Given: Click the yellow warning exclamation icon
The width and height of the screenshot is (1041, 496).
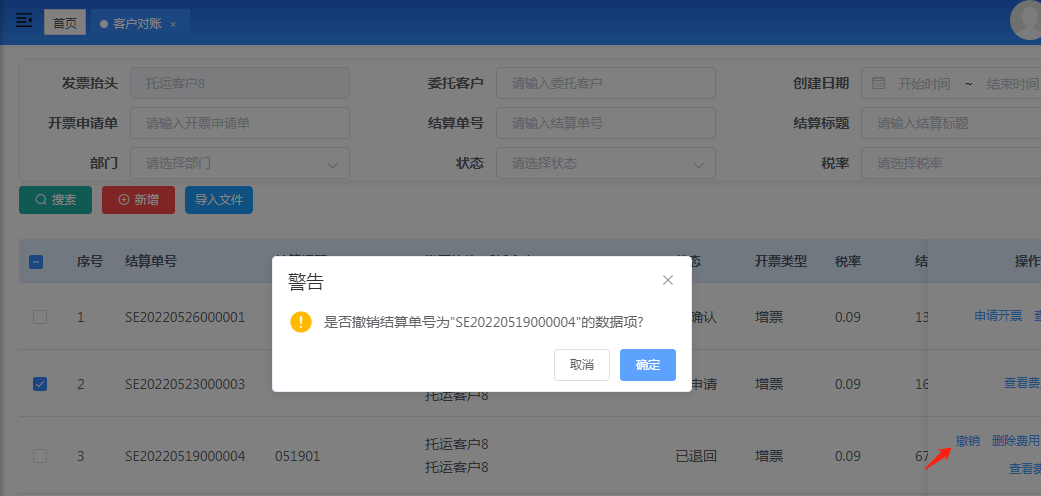Looking at the screenshot, I should 301,323.
